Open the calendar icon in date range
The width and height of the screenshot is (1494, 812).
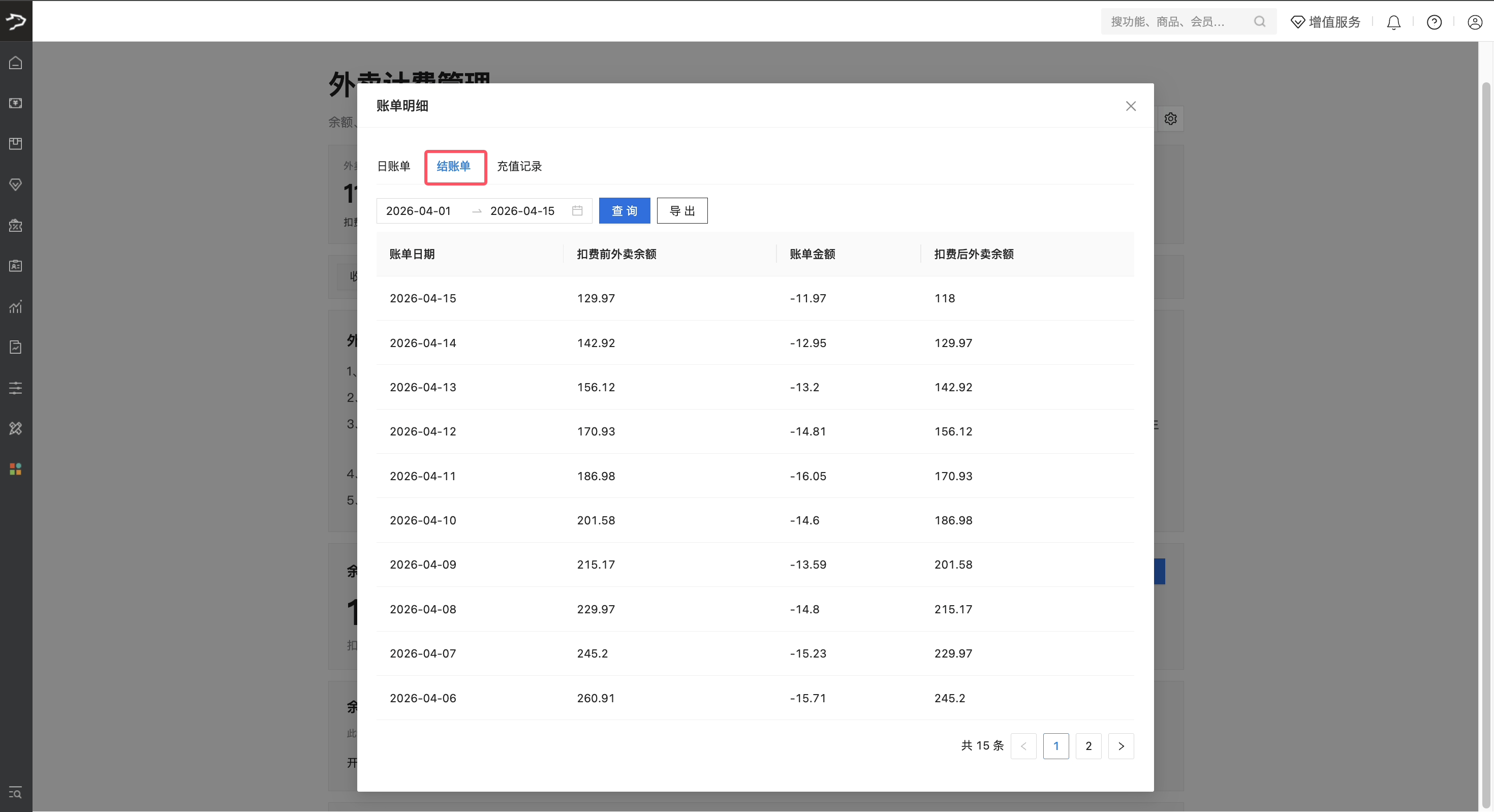pyautogui.click(x=577, y=210)
